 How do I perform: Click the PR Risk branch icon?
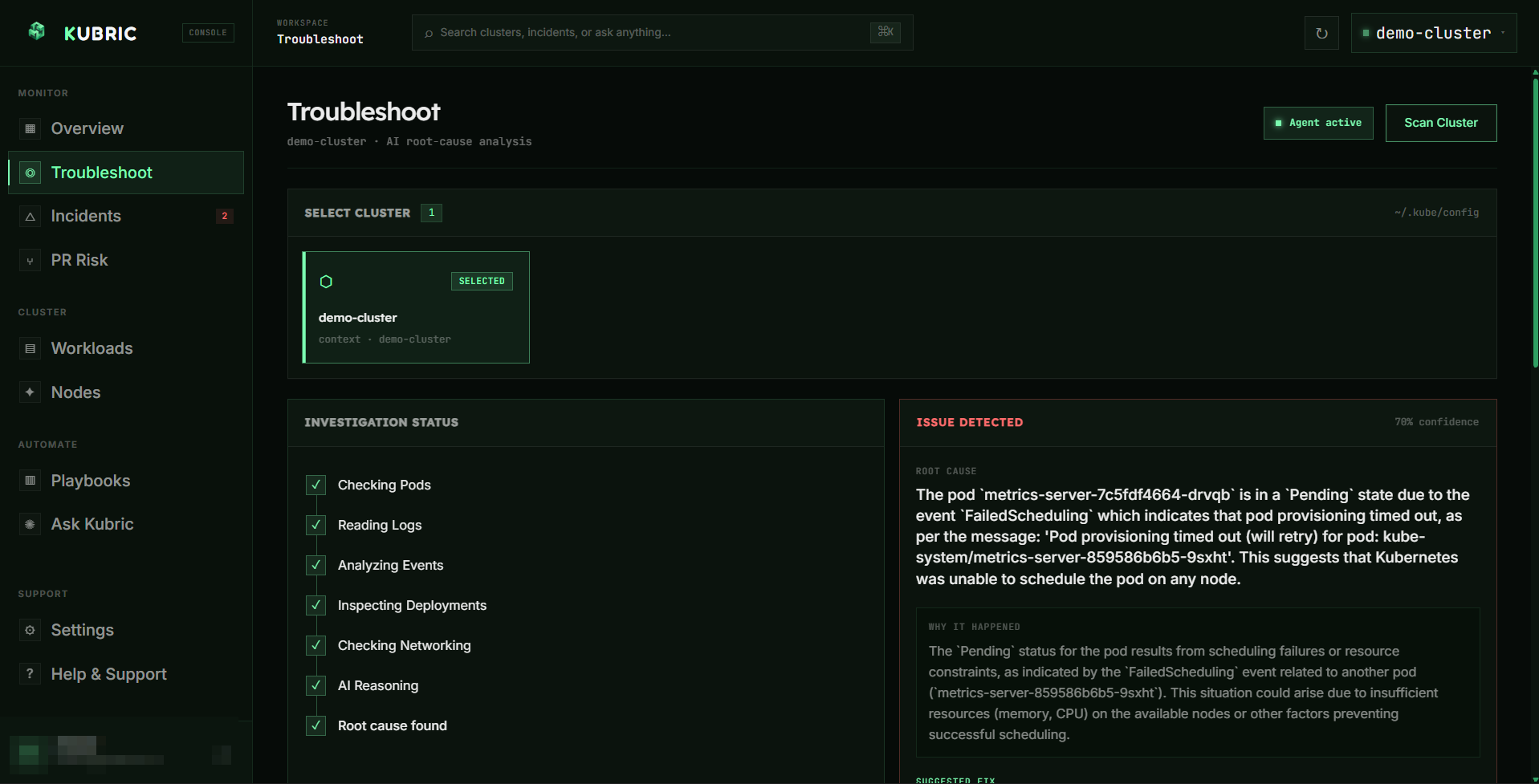pyautogui.click(x=30, y=261)
